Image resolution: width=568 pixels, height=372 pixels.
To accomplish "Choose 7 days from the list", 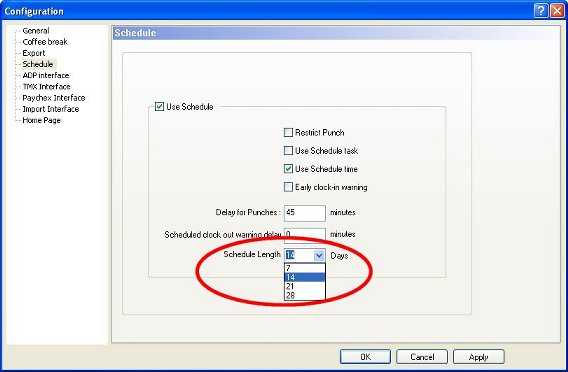I will (305, 268).
